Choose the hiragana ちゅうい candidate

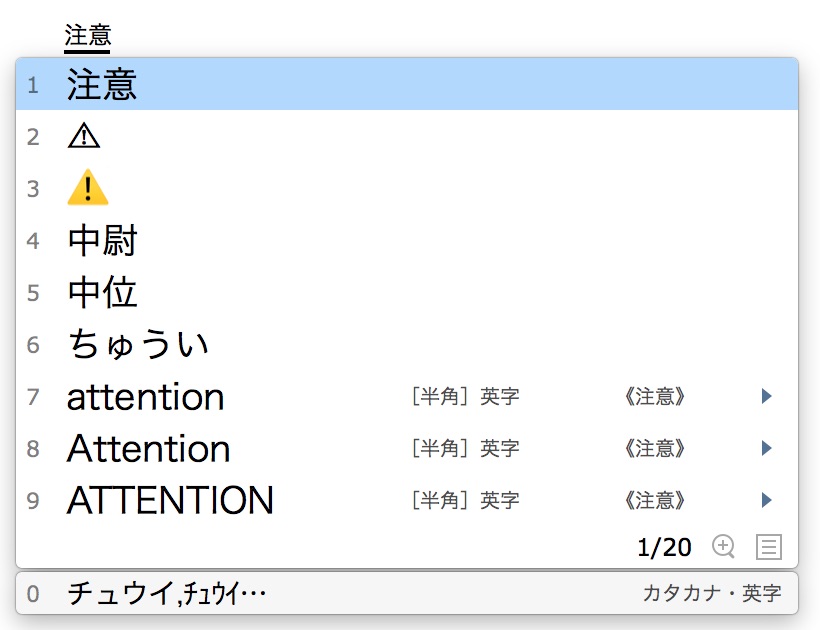point(138,345)
